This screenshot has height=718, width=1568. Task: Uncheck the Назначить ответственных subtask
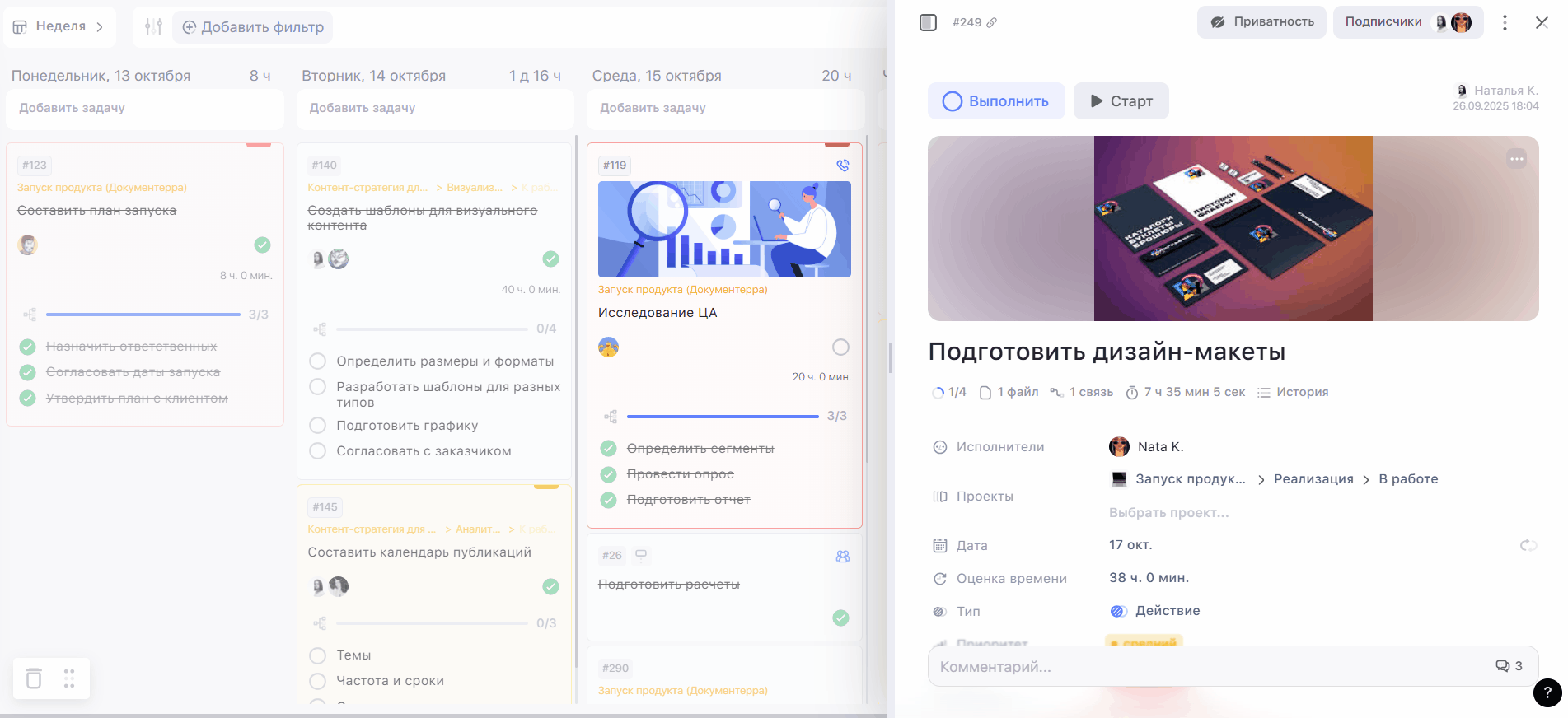pyautogui.click(x=28, y=347)
